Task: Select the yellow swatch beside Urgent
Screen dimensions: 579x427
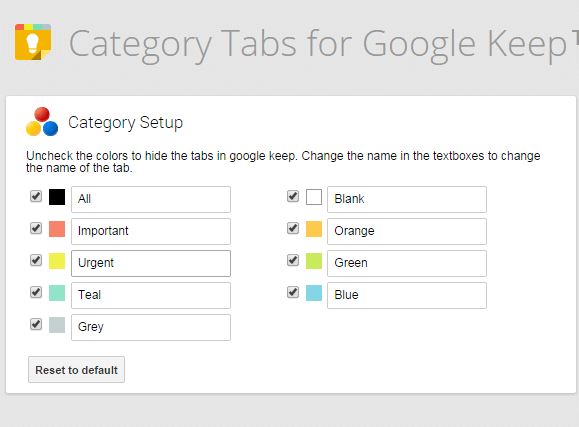Action: point(57,261)
